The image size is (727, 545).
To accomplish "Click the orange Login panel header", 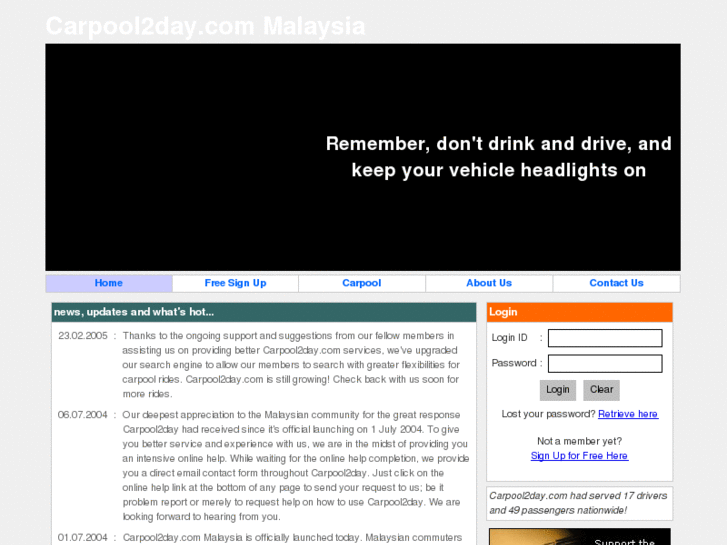I will pos(580,312).
